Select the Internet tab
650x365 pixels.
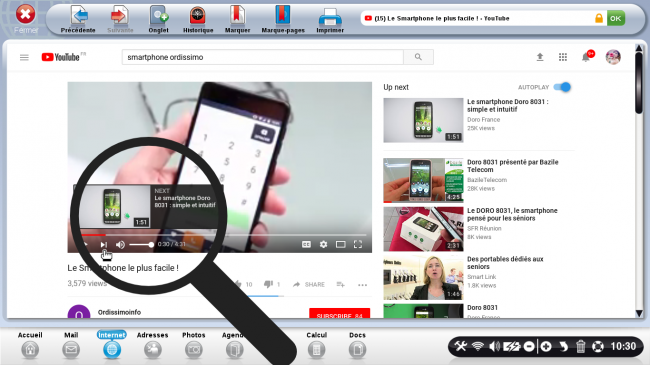112,345
